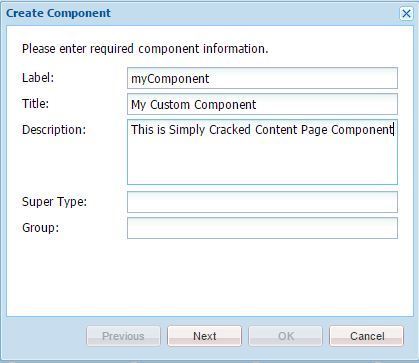Viewport: 419px width, 363px height.
Task: Focus the Title field with My Custom Component
Action: [262, 104]
